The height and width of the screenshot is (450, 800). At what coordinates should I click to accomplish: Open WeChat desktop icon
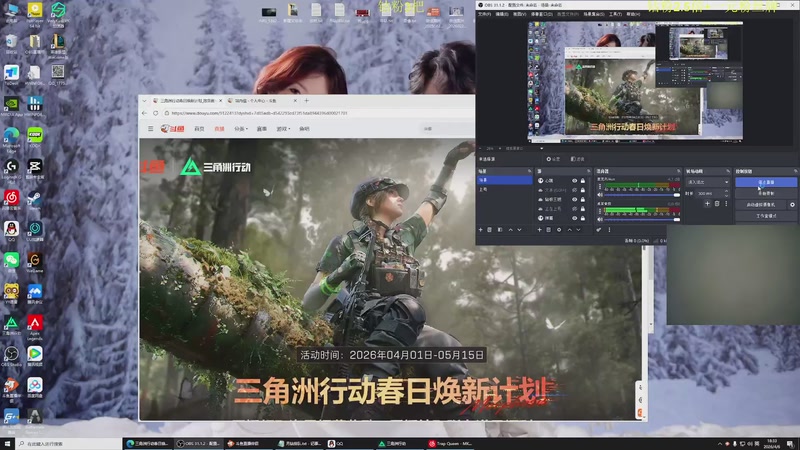(11, 263)
